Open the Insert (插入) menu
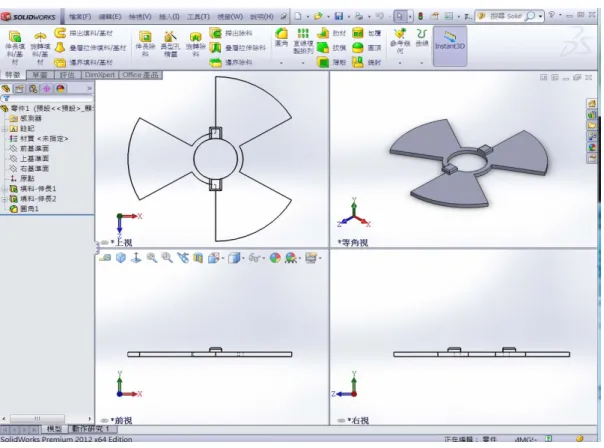Viewport: 604px width, 448px height. pyautogui.click(x=169, y=17)
